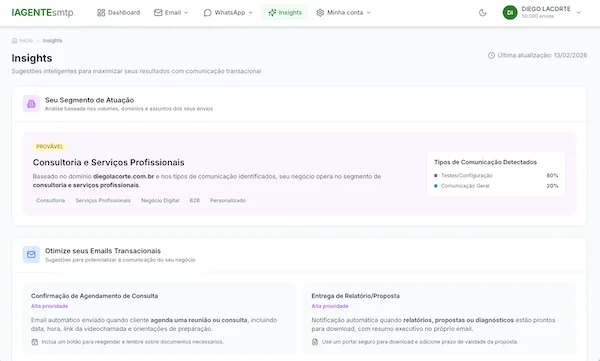Image resolution: width=600 pixels, height=361 pixels.
Task: Click the Comunicação Geral label
Action: coord(465,186)
